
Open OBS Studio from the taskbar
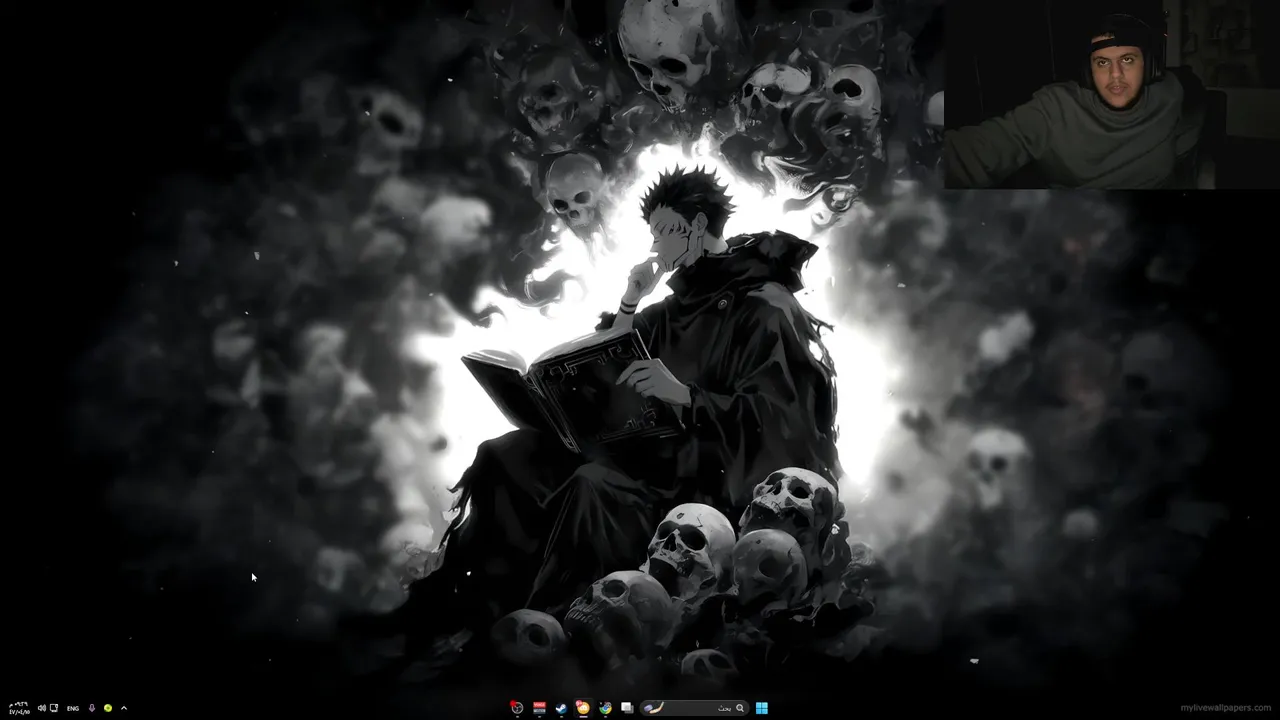point(517,708)
